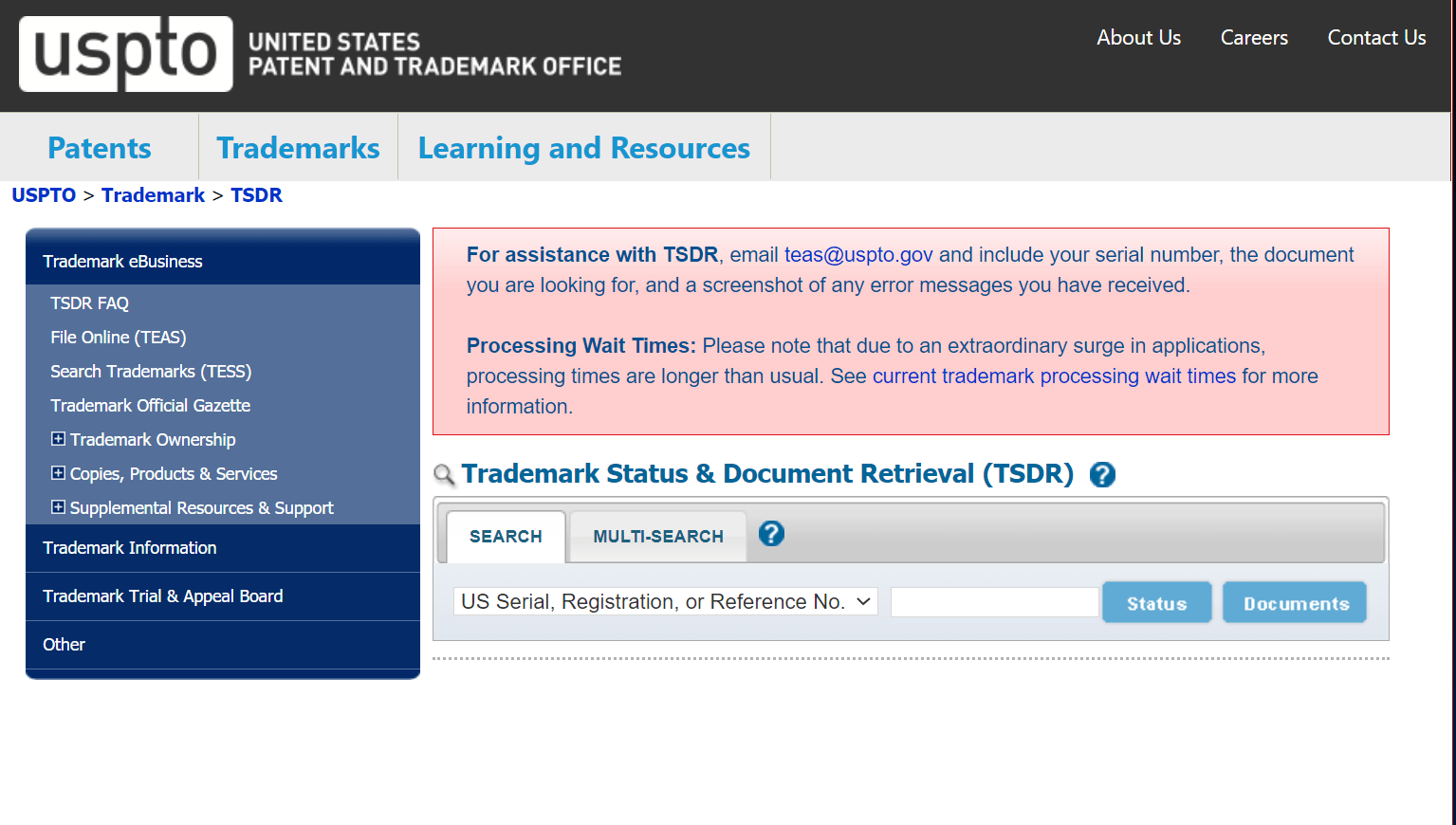Open the Patents menu
The height and width of the screenshot is (825, 1456).
pos(100,148)
